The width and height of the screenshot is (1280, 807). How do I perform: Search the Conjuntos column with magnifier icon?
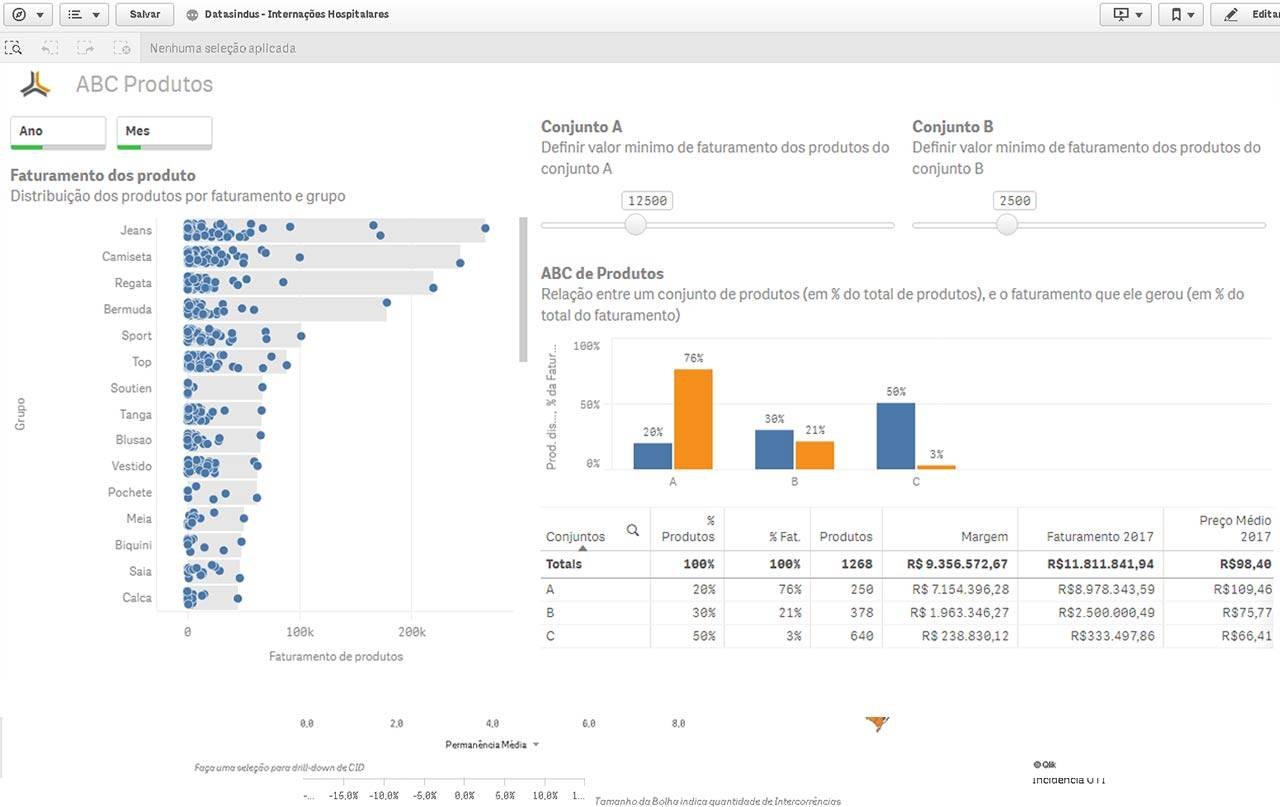(x=632, y=530)
